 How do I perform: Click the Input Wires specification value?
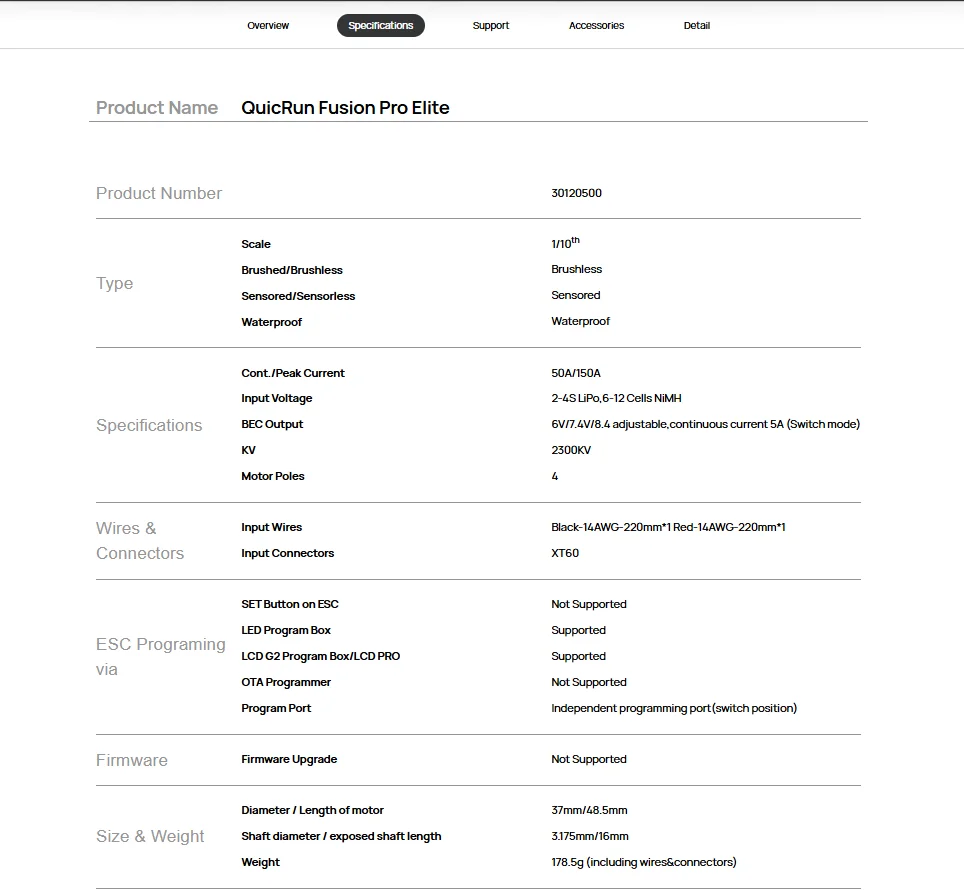[x=668, y=527]
